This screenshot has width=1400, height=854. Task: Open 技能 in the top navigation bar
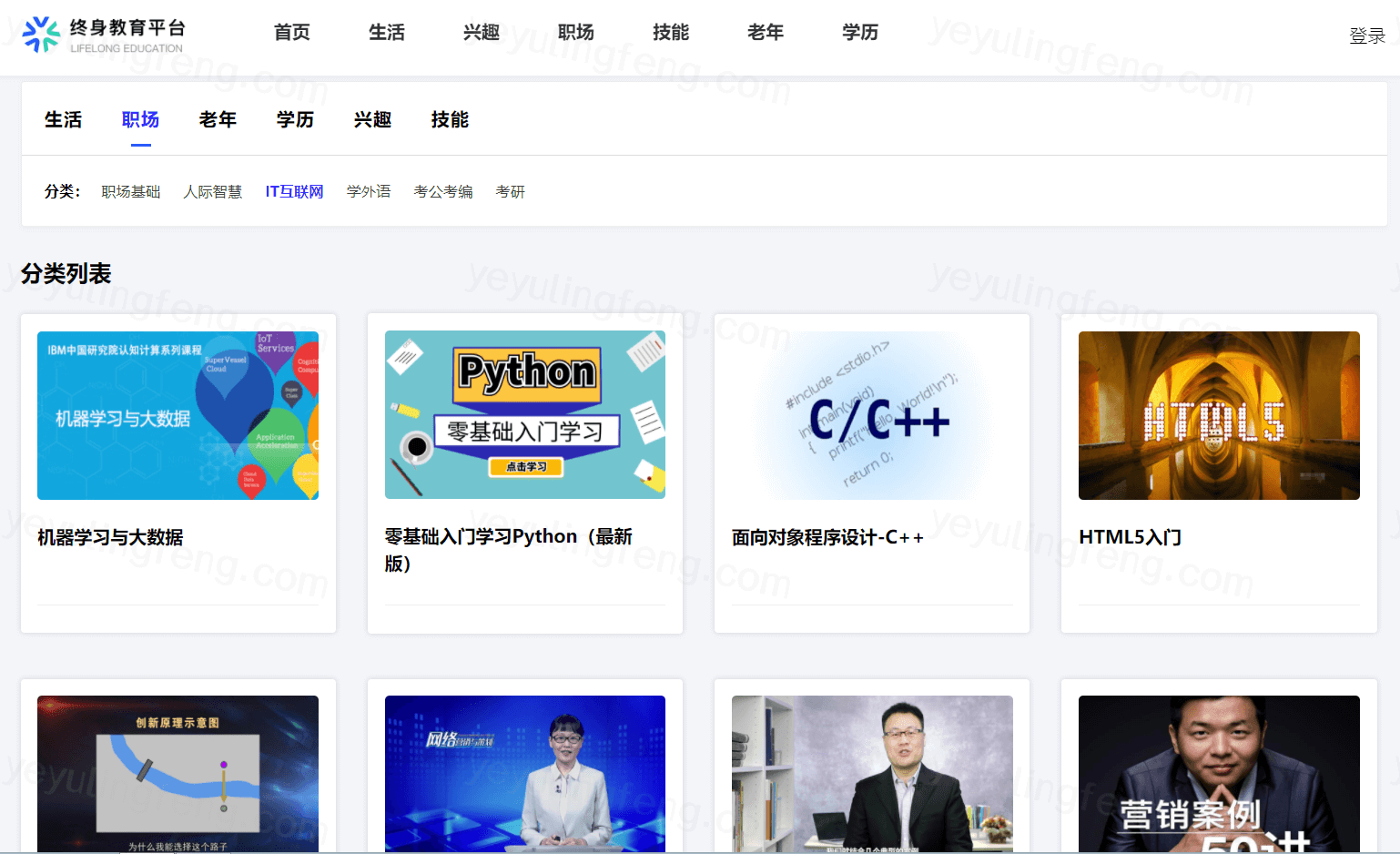670,32
